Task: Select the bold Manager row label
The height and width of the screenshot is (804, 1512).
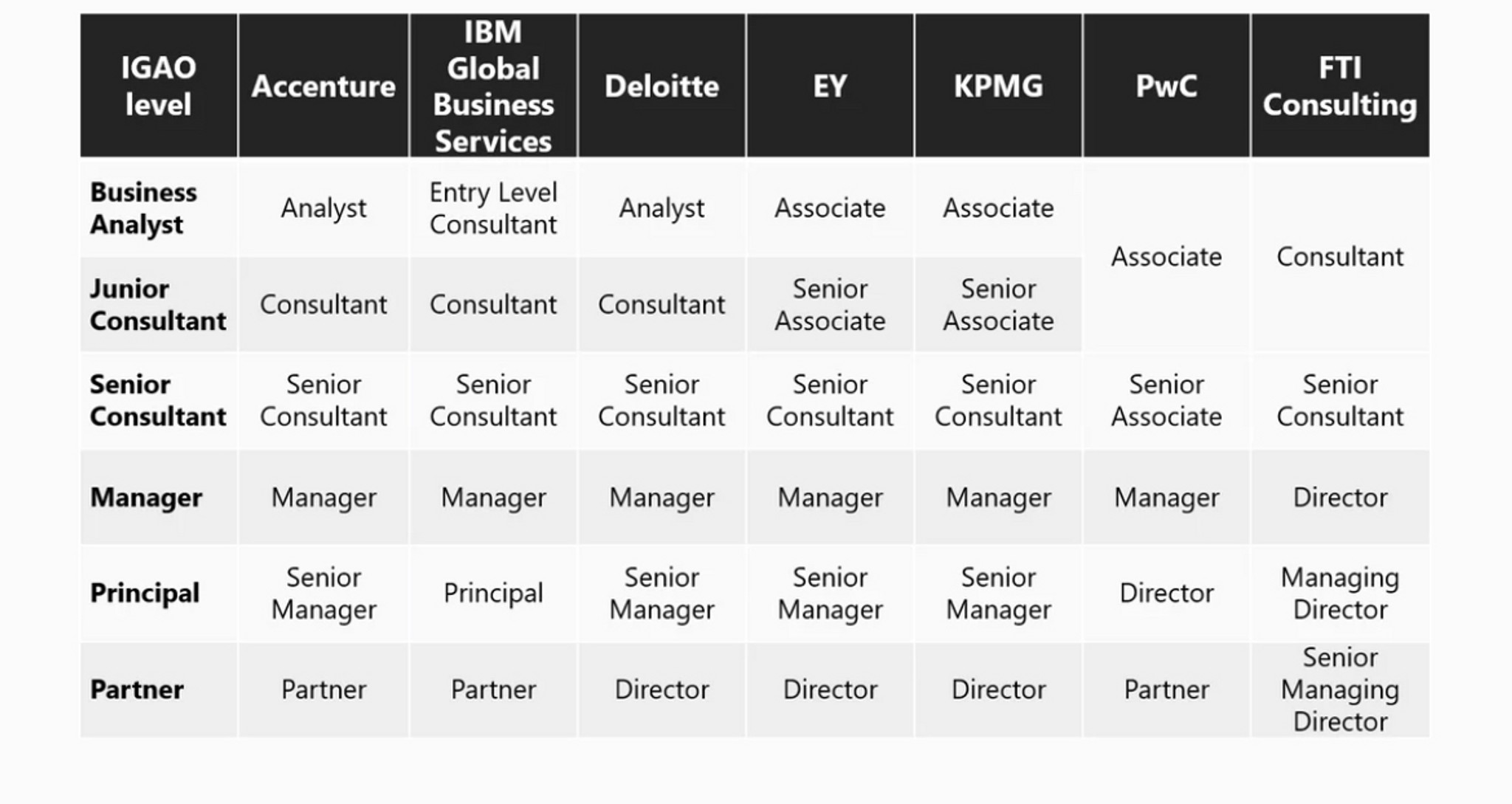Action: (146, 498)
